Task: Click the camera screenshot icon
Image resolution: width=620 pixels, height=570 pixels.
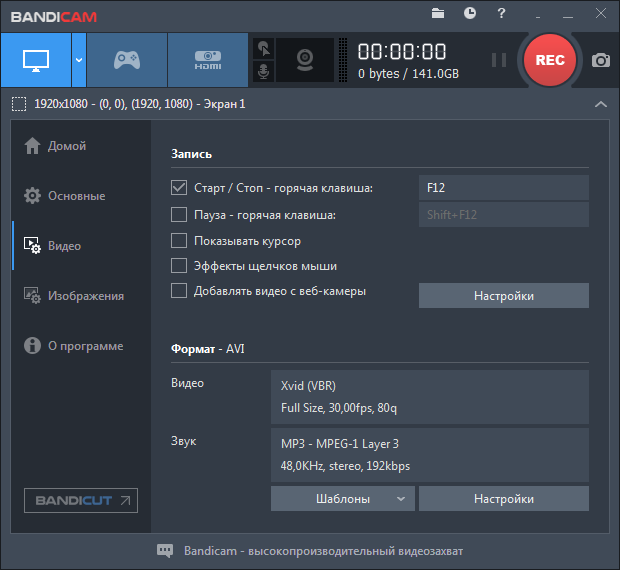Action: (600, 60)
